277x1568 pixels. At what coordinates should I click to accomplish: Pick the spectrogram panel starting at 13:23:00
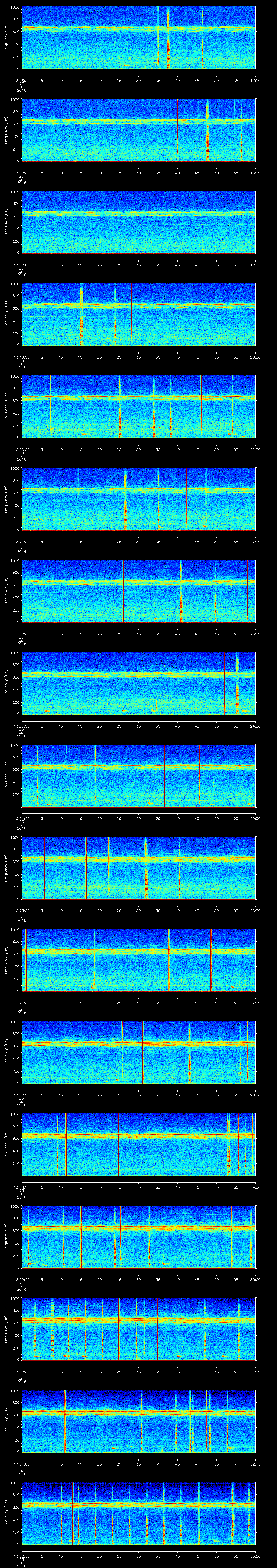[x=139, y=683]
